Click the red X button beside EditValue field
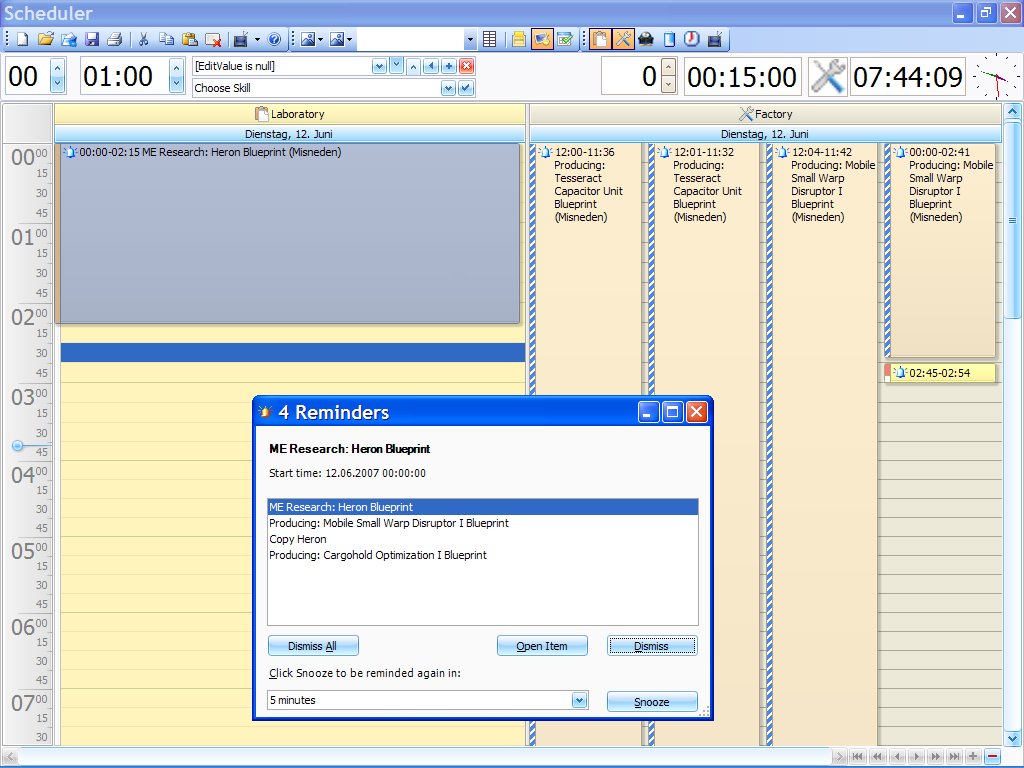 (x=466, y=66)
